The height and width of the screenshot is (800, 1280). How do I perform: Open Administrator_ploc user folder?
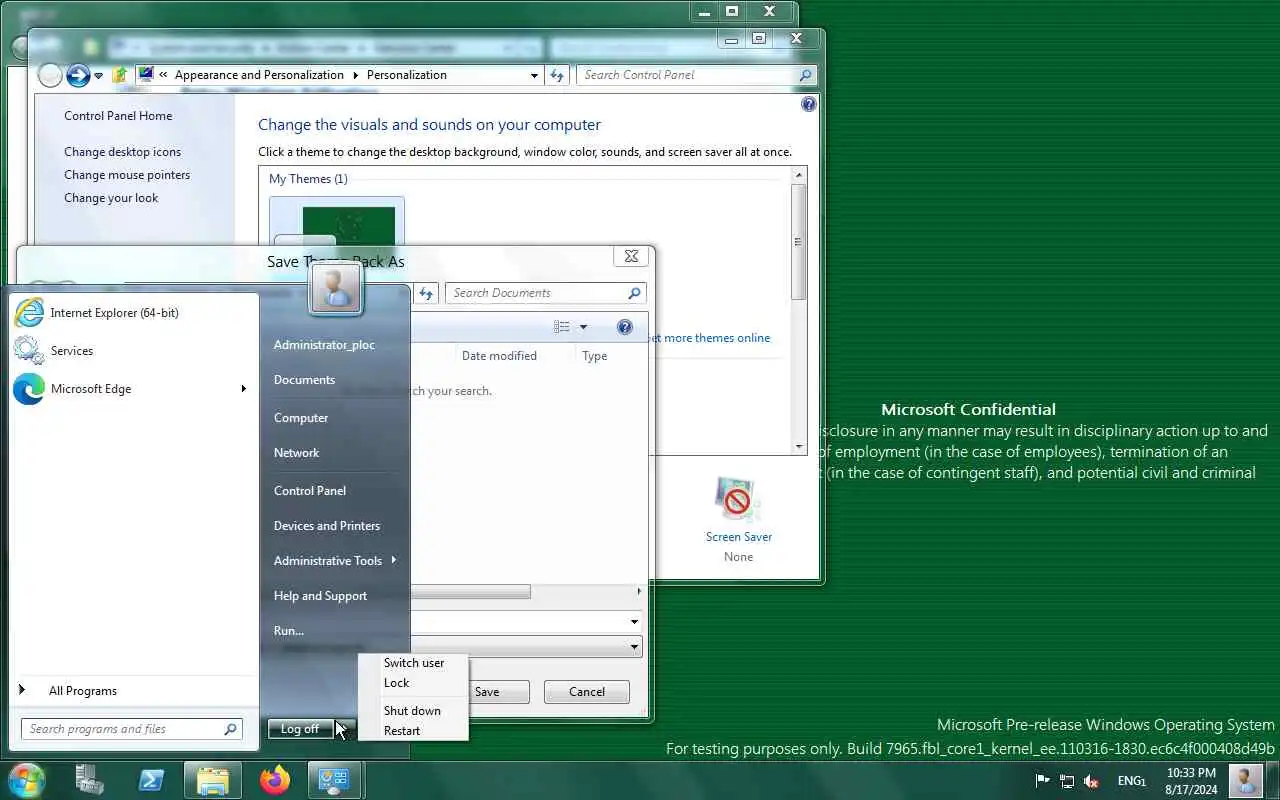[325, 345]
